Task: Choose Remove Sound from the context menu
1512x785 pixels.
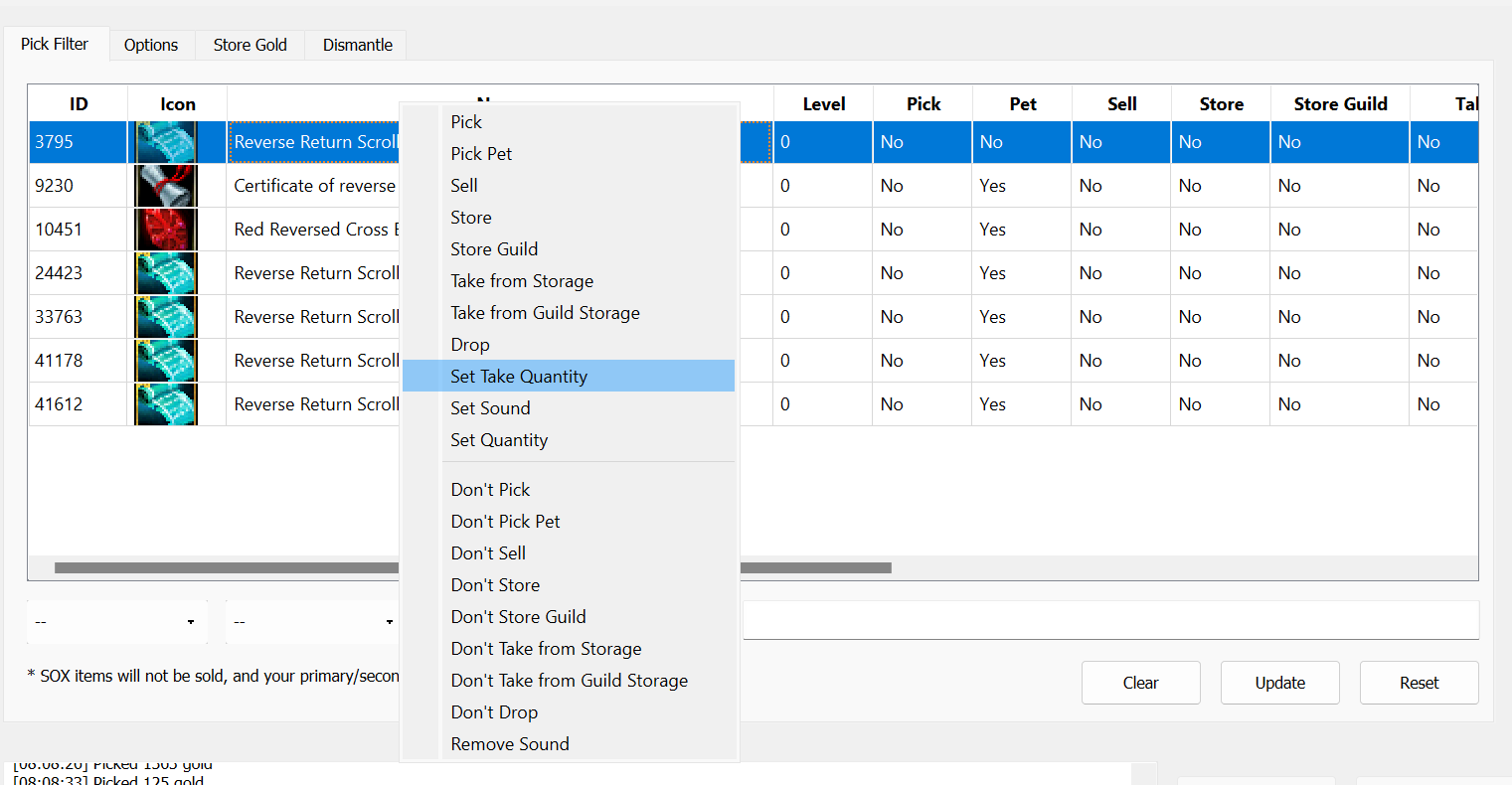Action: tap(509, 744)
